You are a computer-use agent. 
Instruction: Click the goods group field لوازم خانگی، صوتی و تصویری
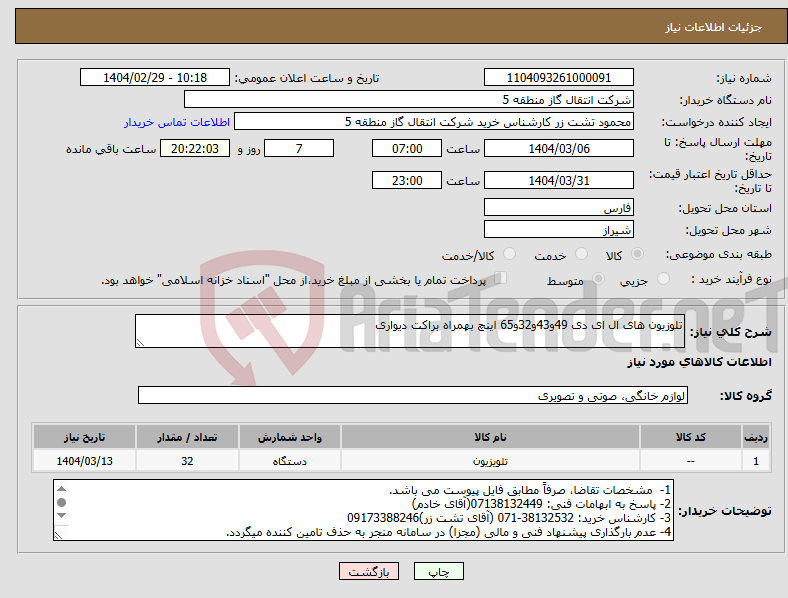(x=413, y=395)
